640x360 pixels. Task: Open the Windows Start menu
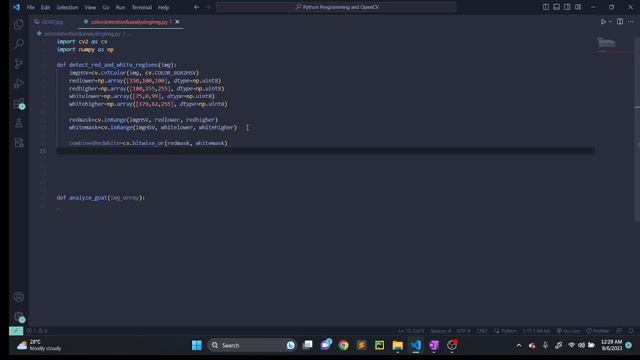[197, 345]
